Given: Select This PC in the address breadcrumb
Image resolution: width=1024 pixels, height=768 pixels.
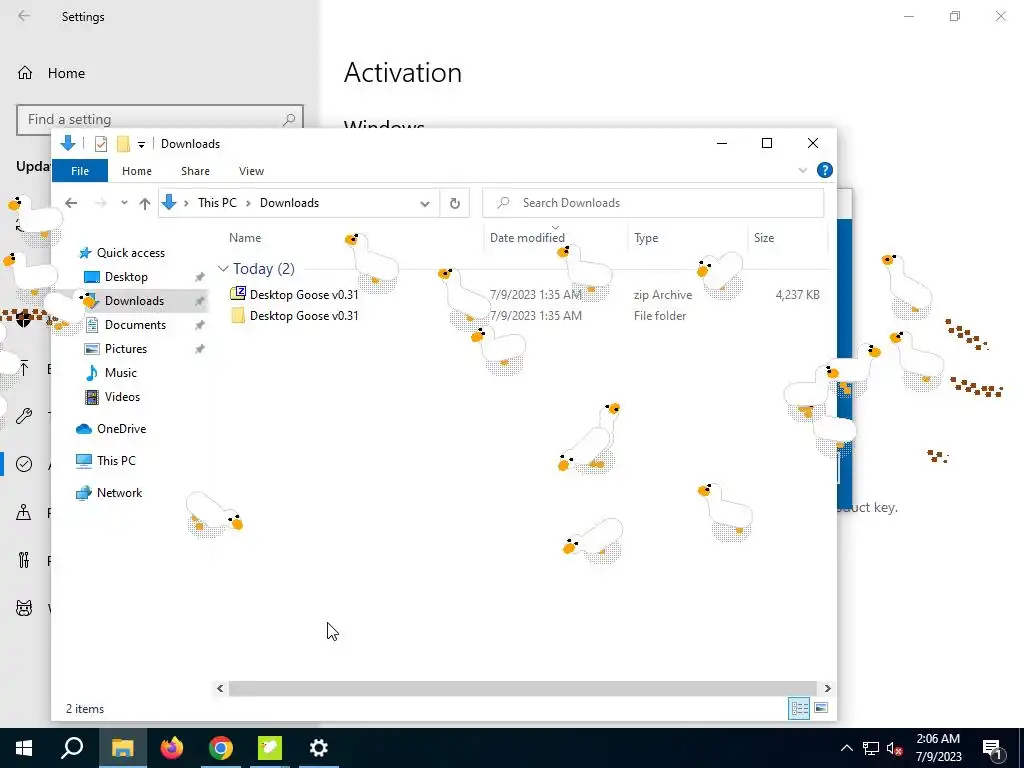Looking at the screenshot, I should pos(217,203).
